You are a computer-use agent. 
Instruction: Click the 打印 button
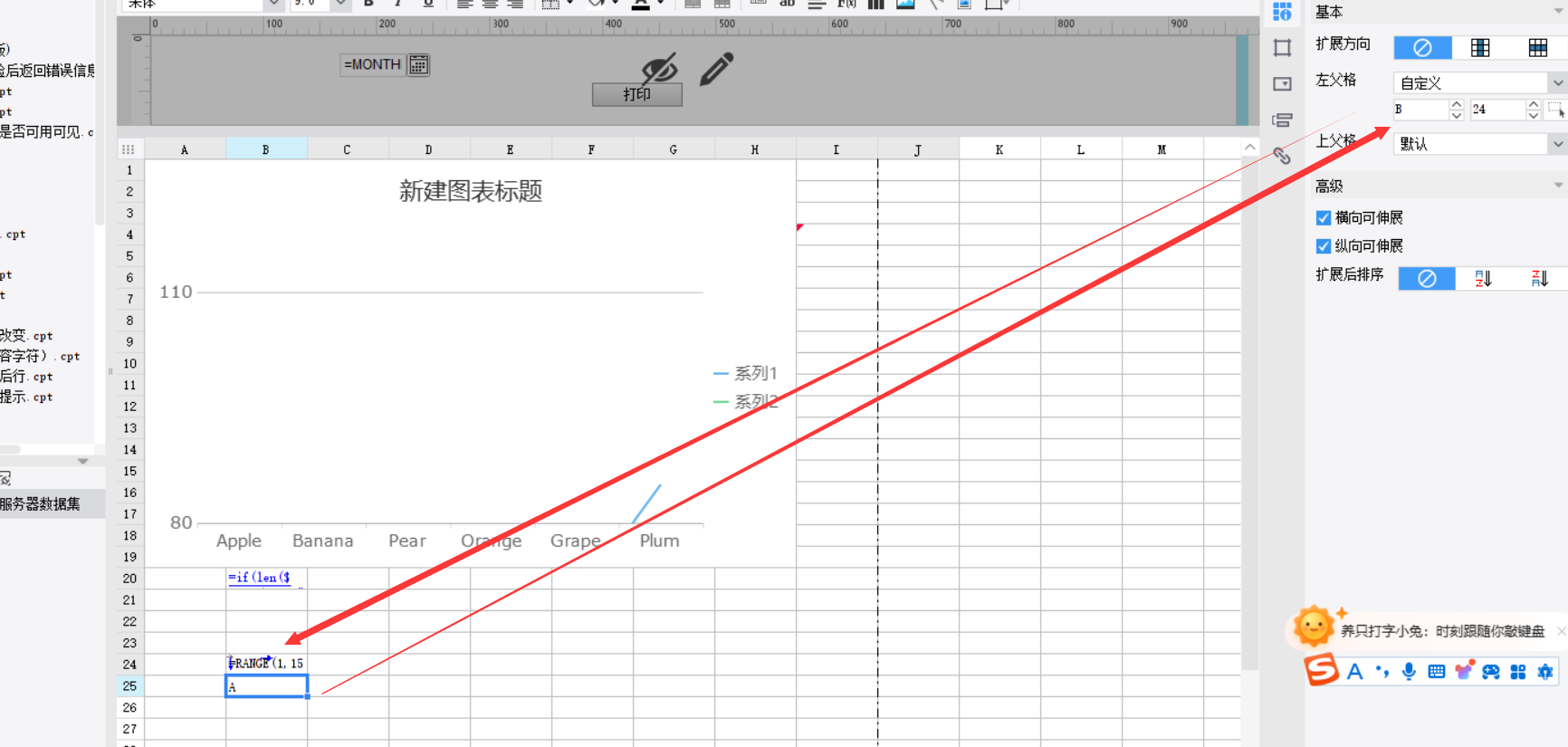tap(636, 94)
